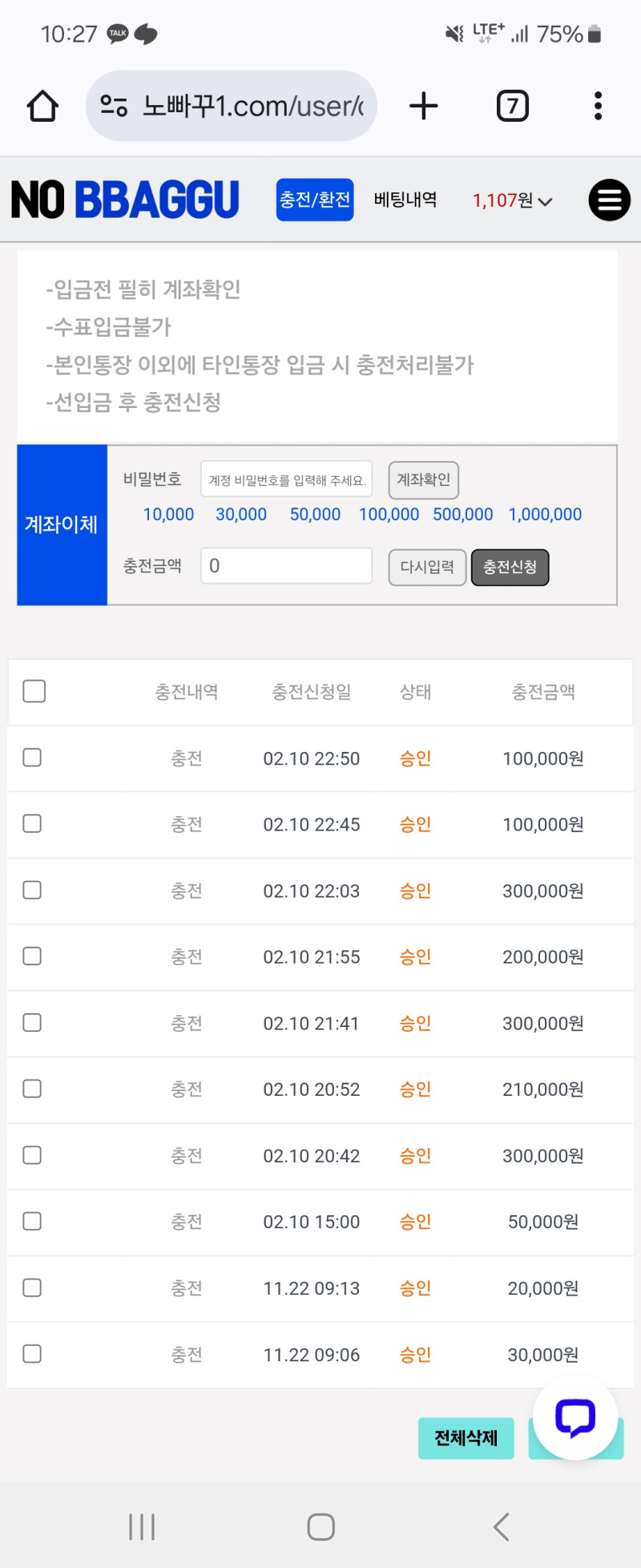Viewport: 641px width, 1568px height.
Task: Toggle the select-all checkbox in table header
Action: pos(34,691)
